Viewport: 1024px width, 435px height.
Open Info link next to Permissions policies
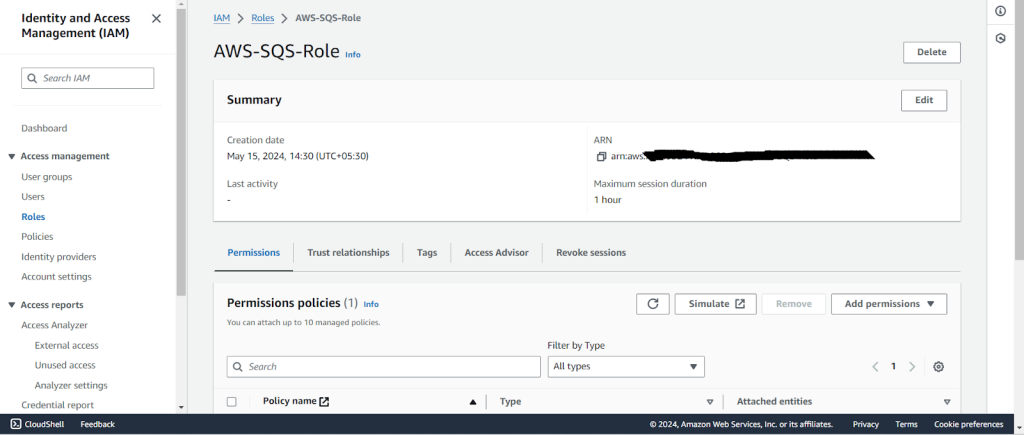pos(371,304)
